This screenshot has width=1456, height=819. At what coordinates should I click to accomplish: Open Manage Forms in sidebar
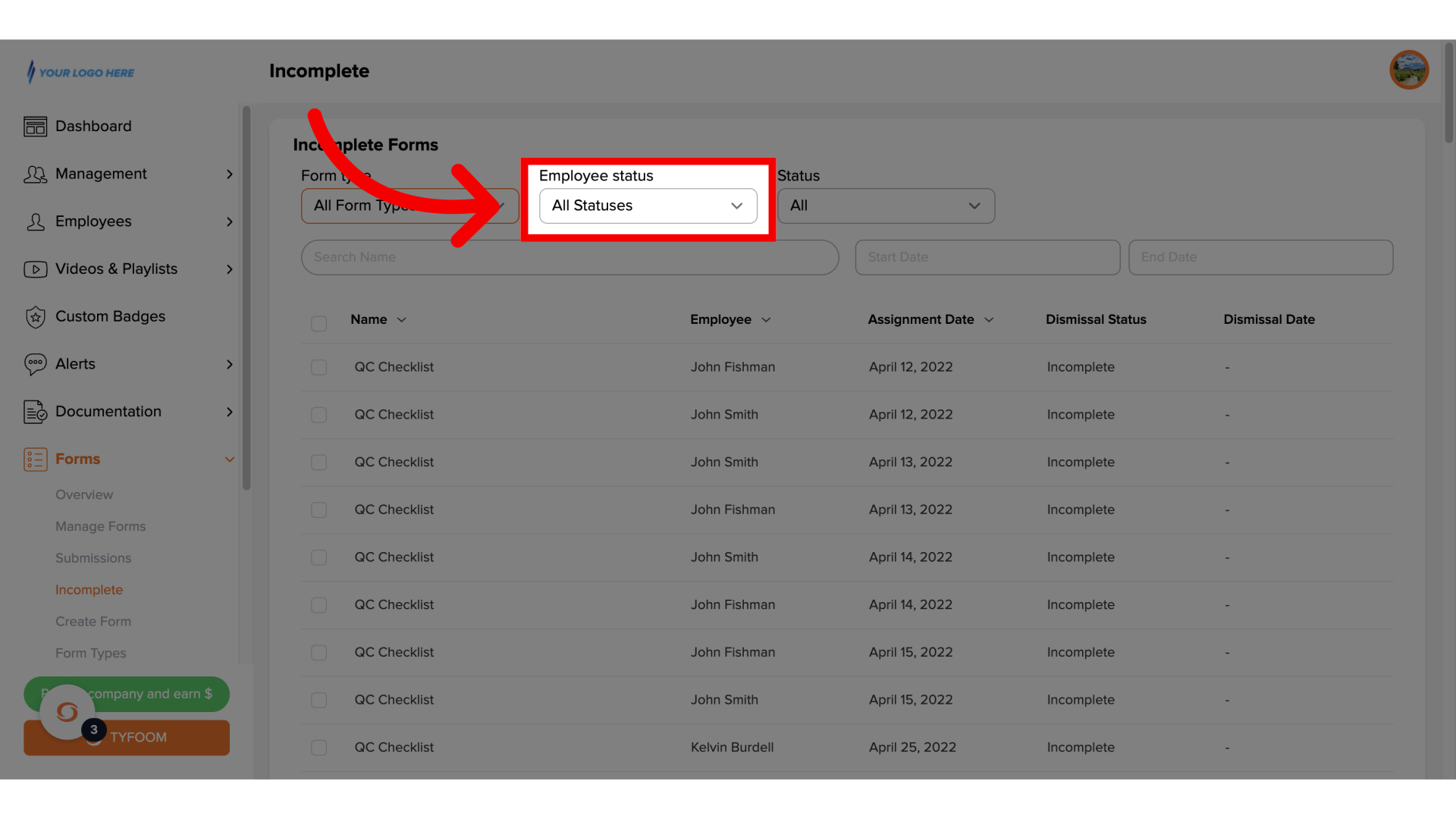point(100,526)
